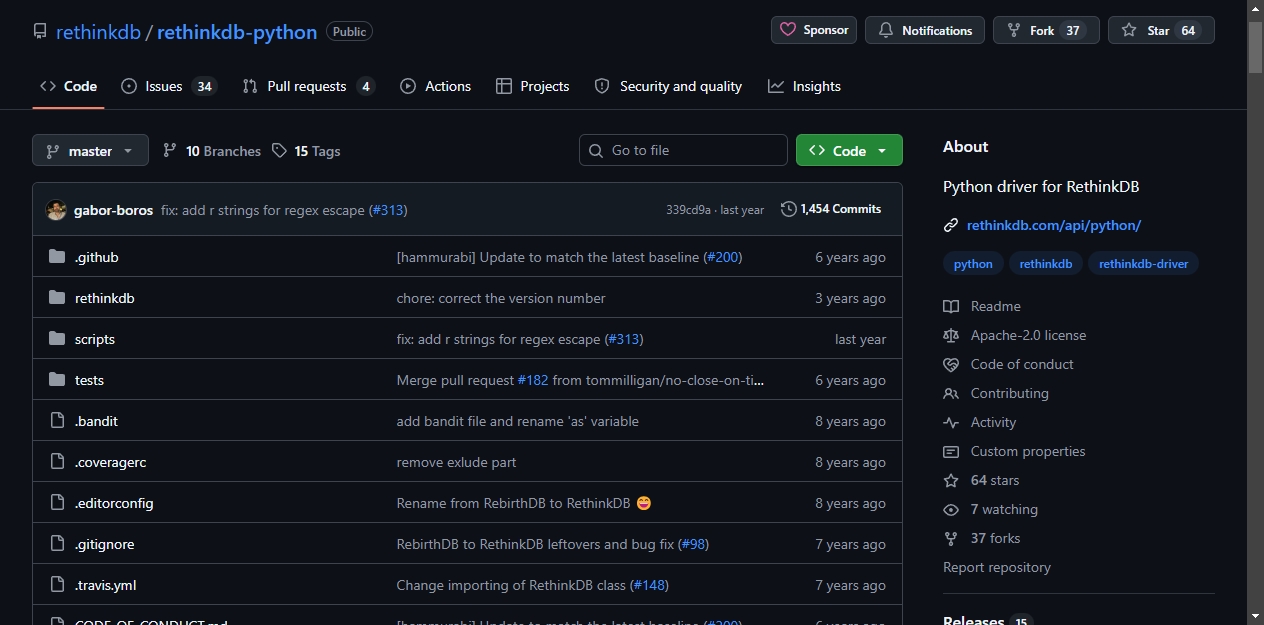Viewport: 1264px width, 625px height.
Task: Open pull request #200 link in .github row
Action: click(x=723, y=257)
